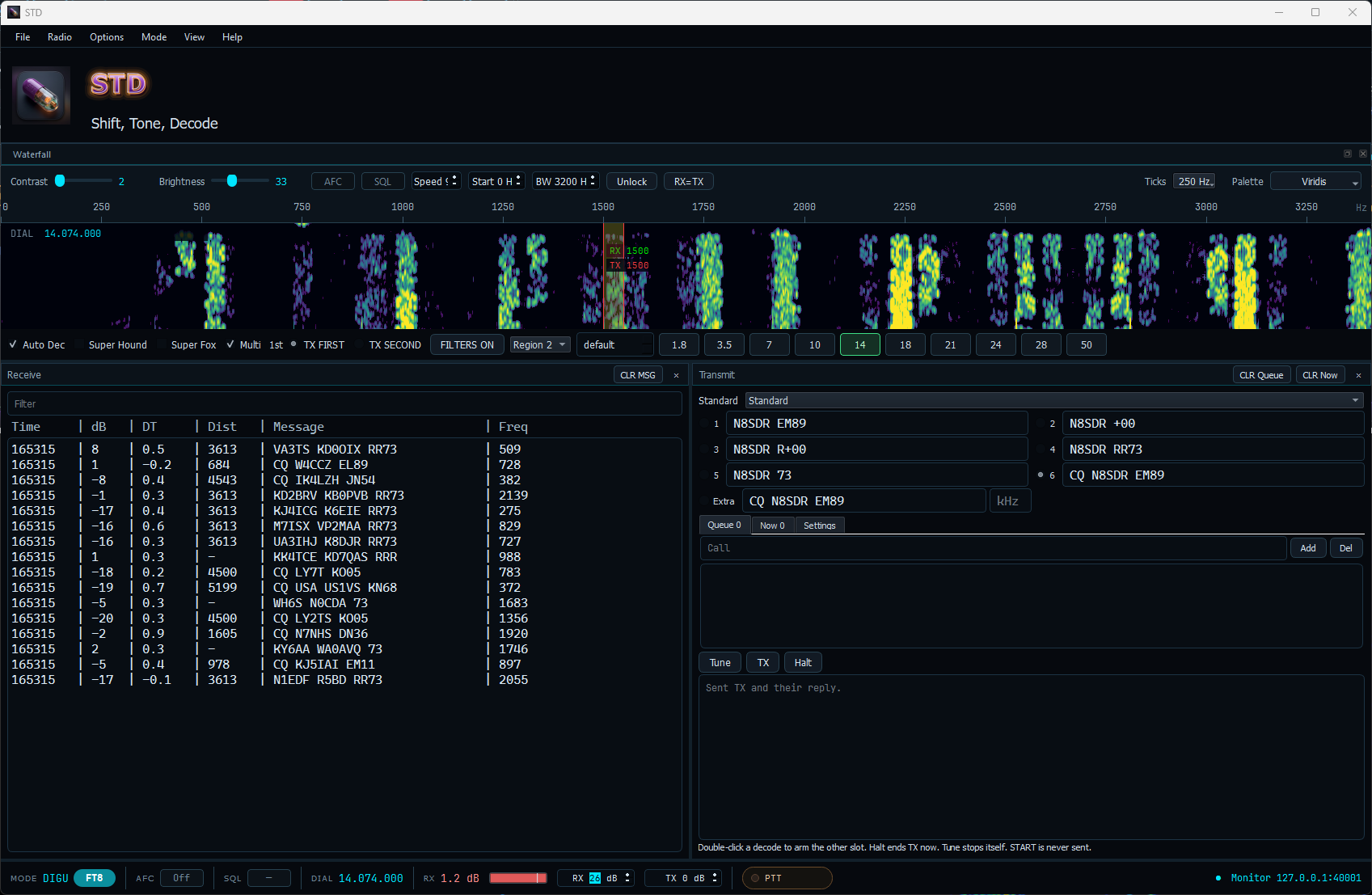
Task: Select message 1 radio N8SDR EM89
Action: coord(704,424)
